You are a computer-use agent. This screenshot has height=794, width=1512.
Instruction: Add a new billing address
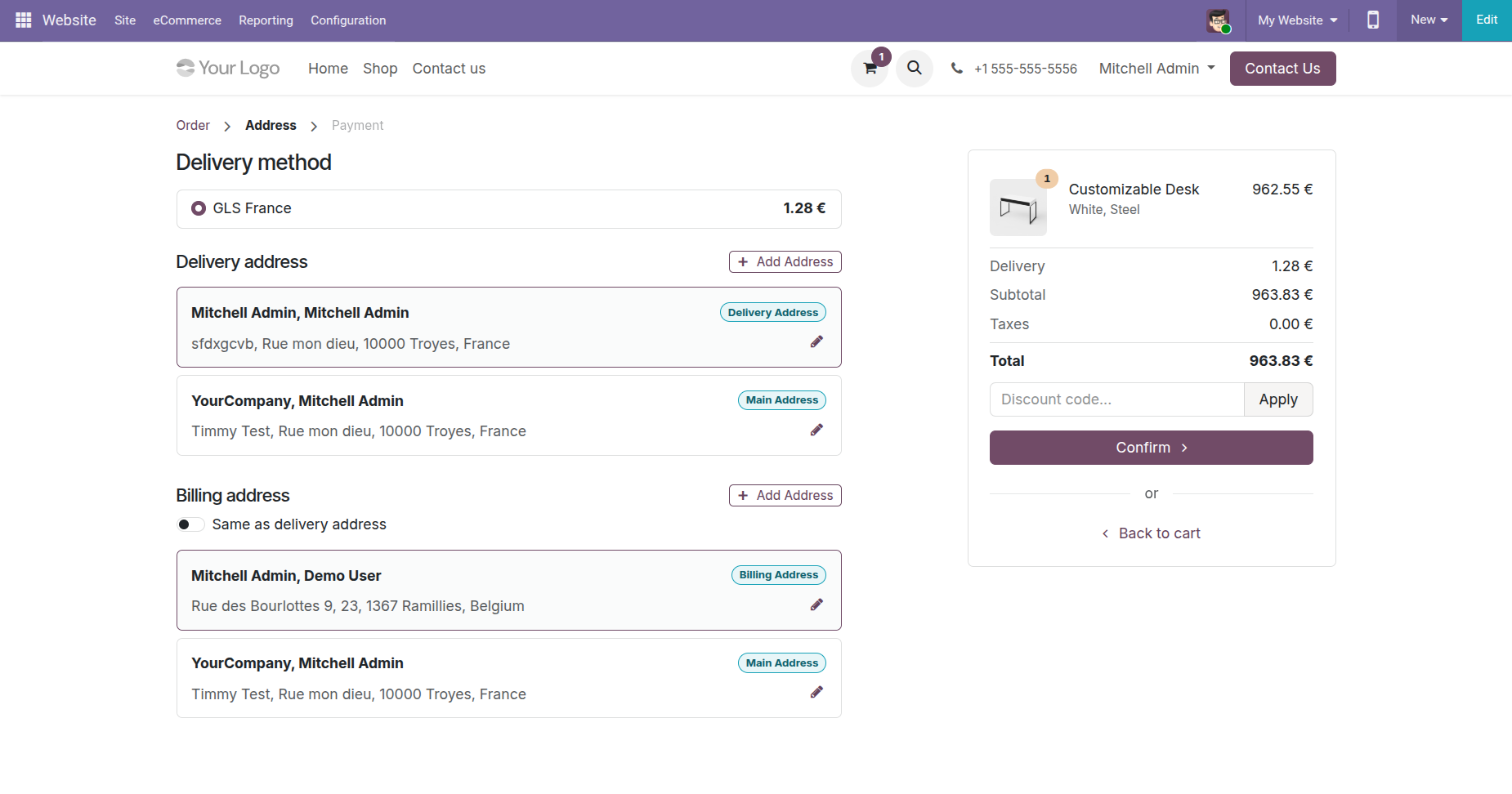tap(785, 495)
